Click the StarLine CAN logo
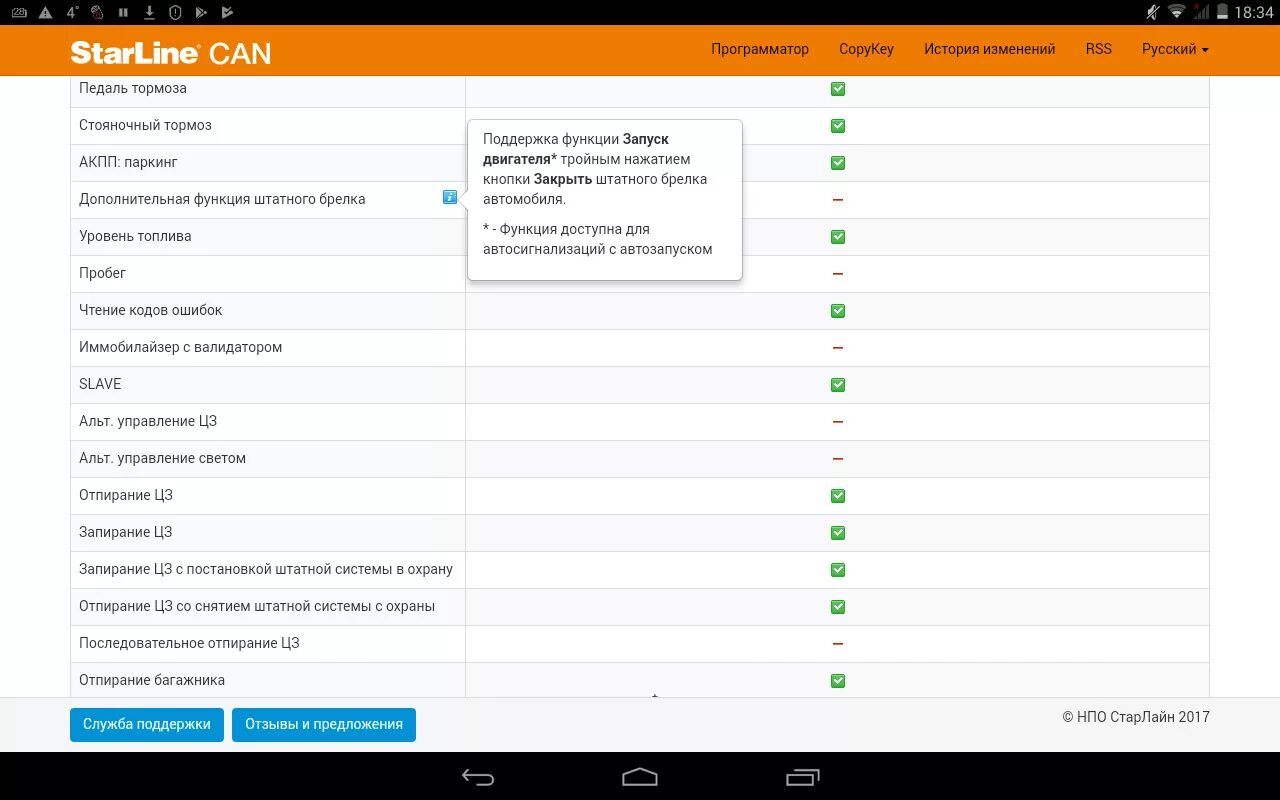The width and height of the screenshot is (1280, 800). point(171,52)
